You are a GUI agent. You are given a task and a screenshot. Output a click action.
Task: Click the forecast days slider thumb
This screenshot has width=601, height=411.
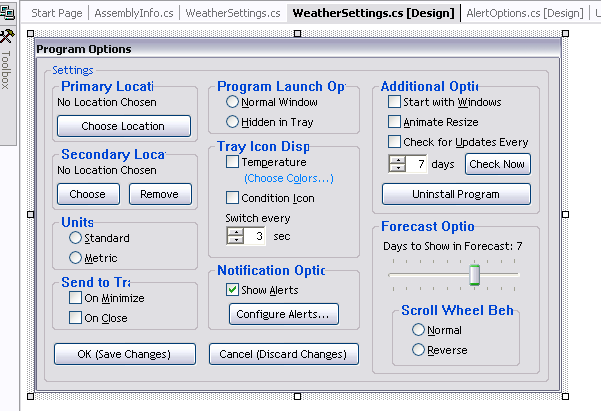tap(475, 275)
